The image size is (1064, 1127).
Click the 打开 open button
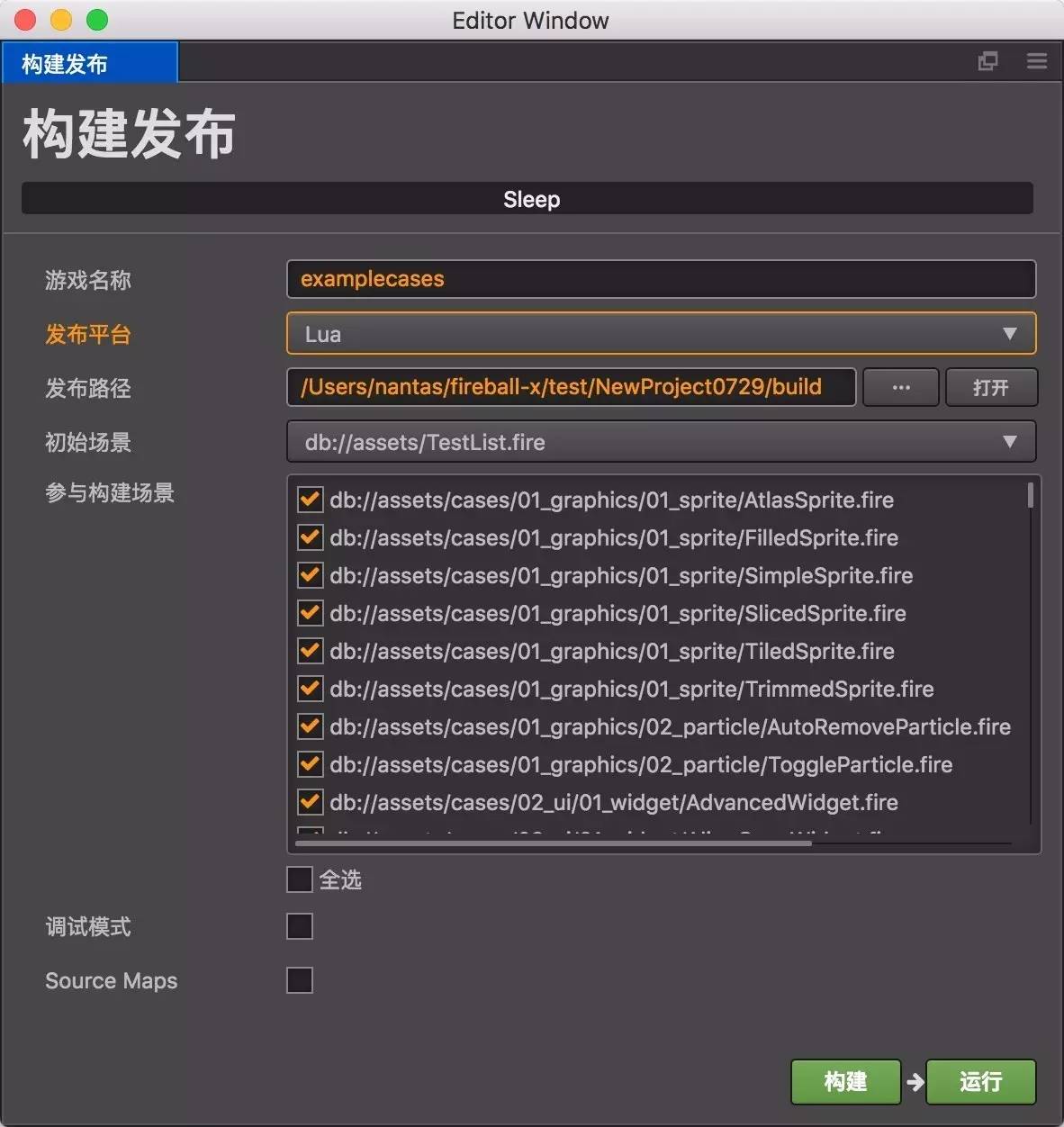click(x=991, y=387)
